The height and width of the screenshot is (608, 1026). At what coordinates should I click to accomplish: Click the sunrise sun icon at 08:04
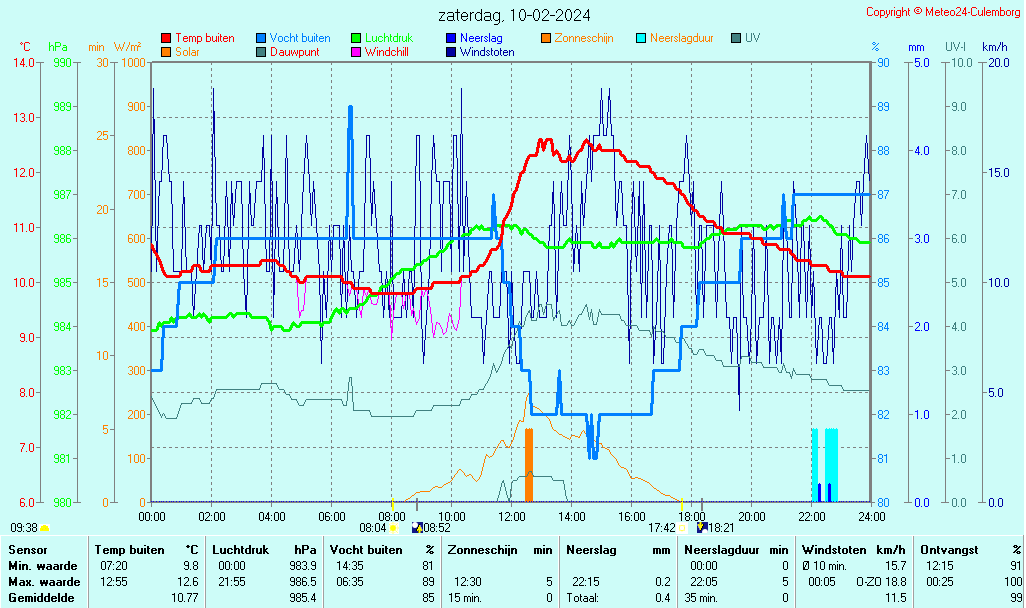pos(393,527)
